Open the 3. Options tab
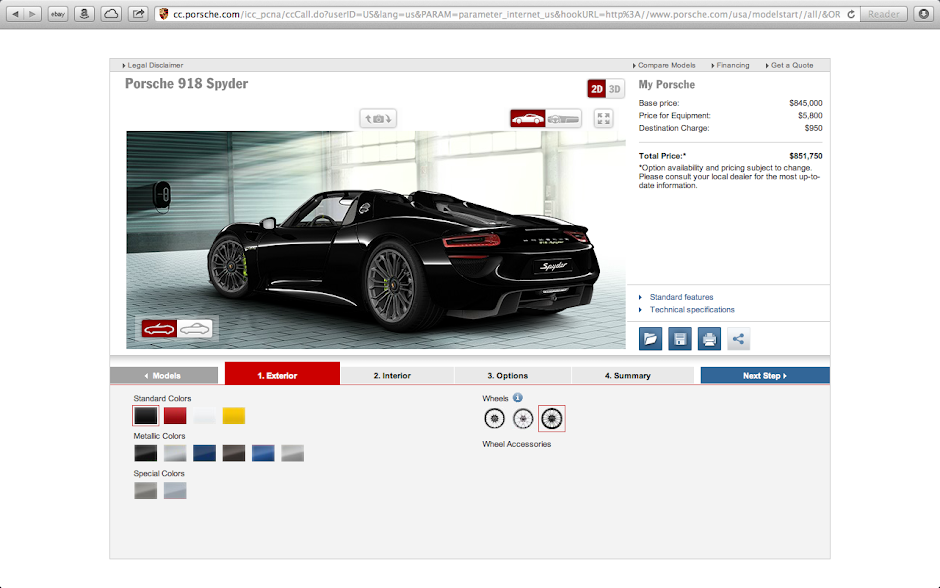The width and height of the screenshot is (940, 588). click(513, 376)
